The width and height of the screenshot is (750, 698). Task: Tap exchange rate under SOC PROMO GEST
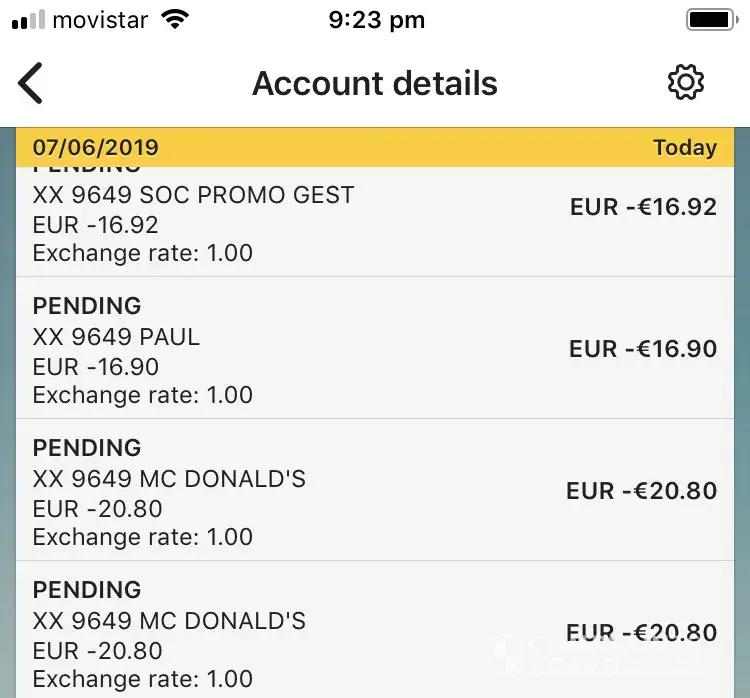pos(143,253)
